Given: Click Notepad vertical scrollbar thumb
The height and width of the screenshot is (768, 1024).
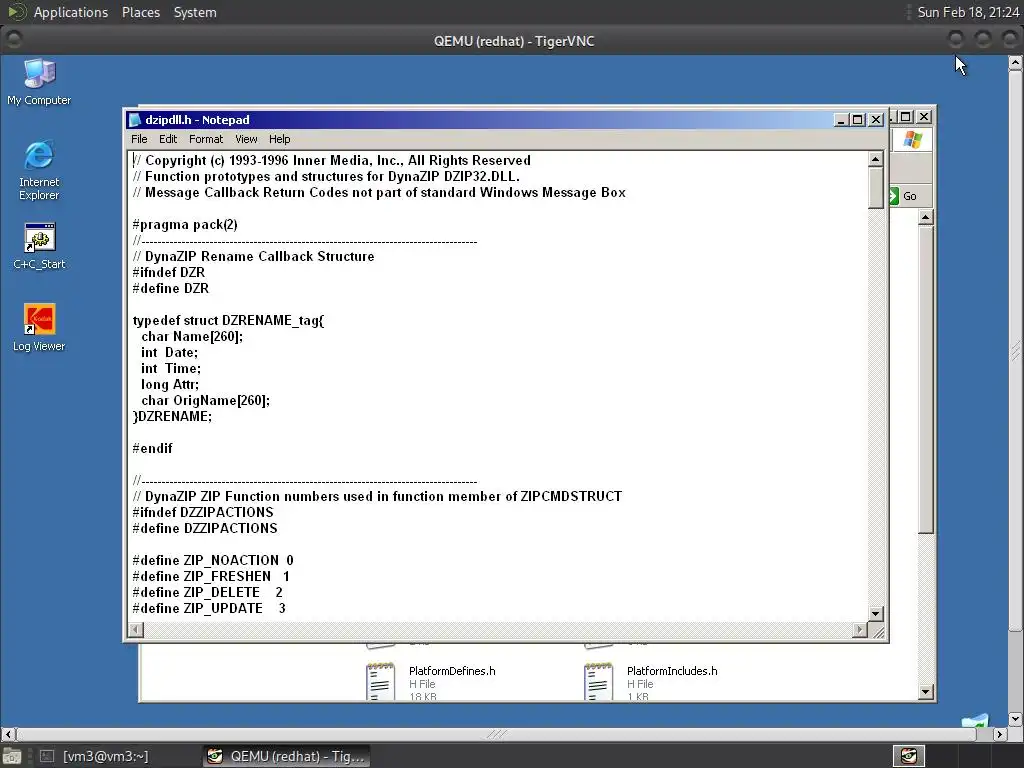Looking at the screenshot, I should pyautogui.click(x=876, y=187).
